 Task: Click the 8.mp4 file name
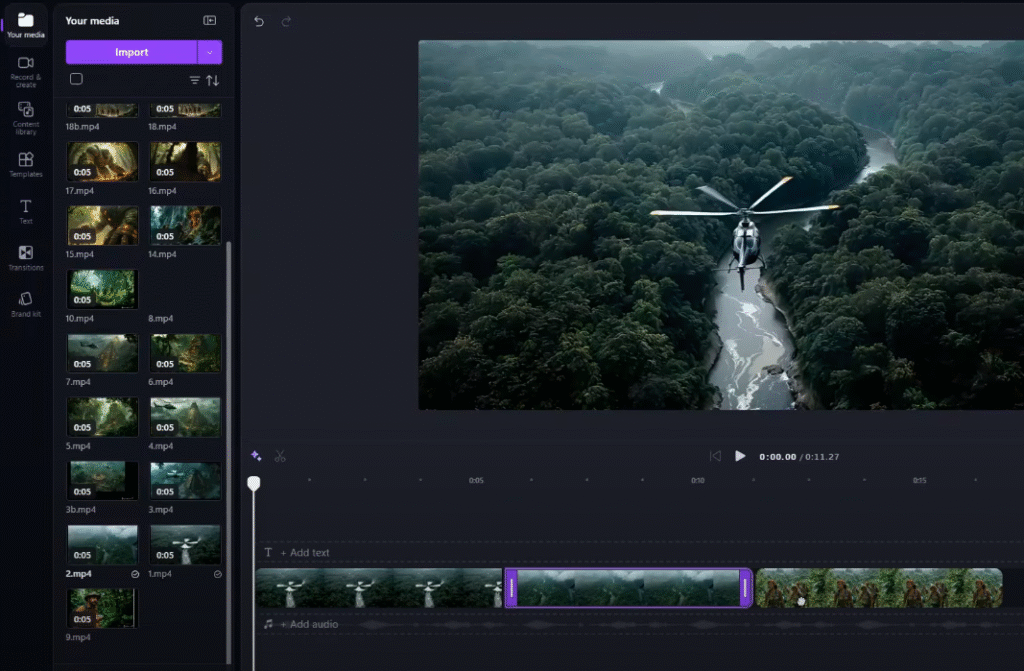tap(160, 319)
